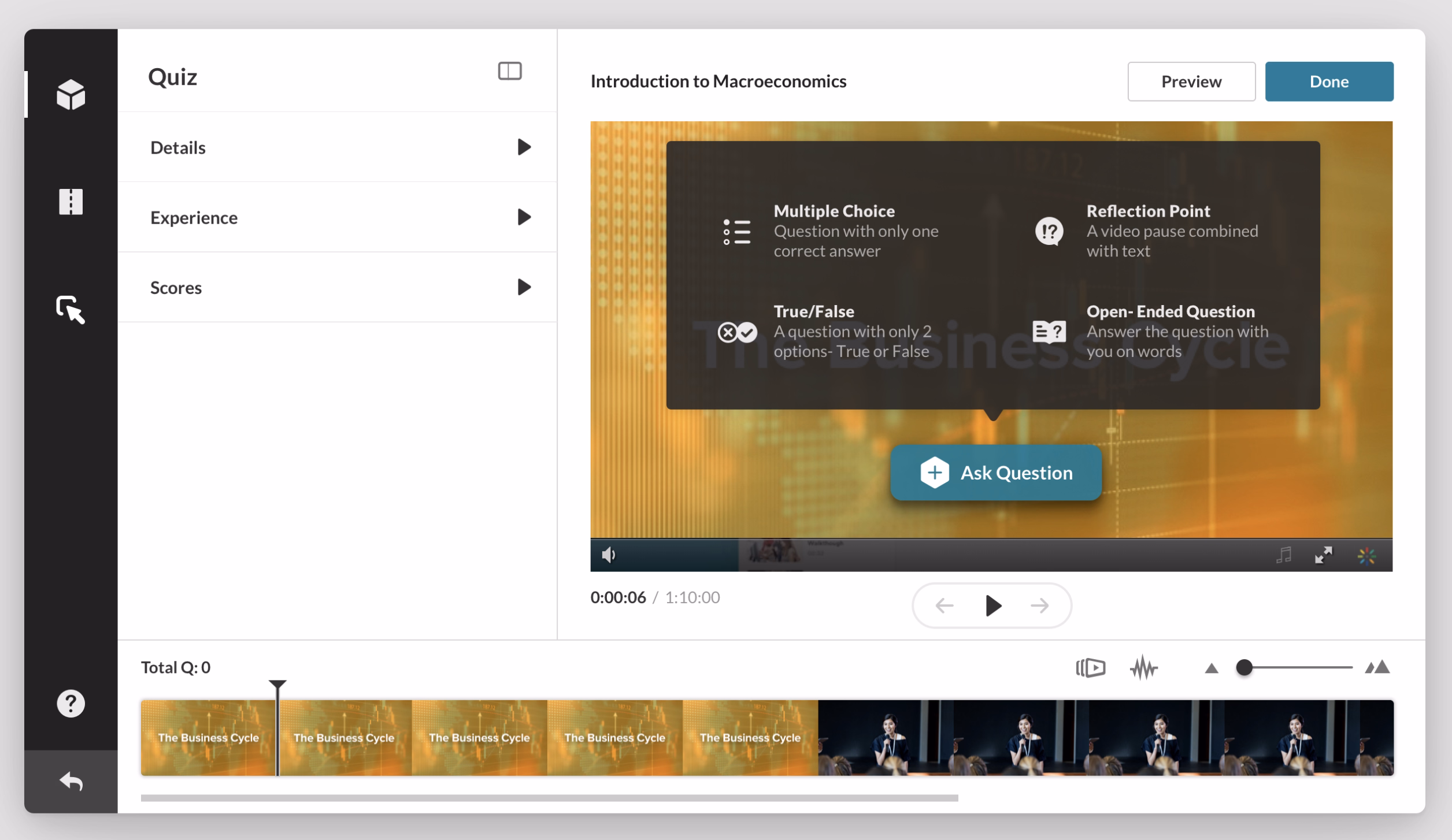Click the music note icon in player
This screenshot has width=1452, height=840.
(1284, 555)
